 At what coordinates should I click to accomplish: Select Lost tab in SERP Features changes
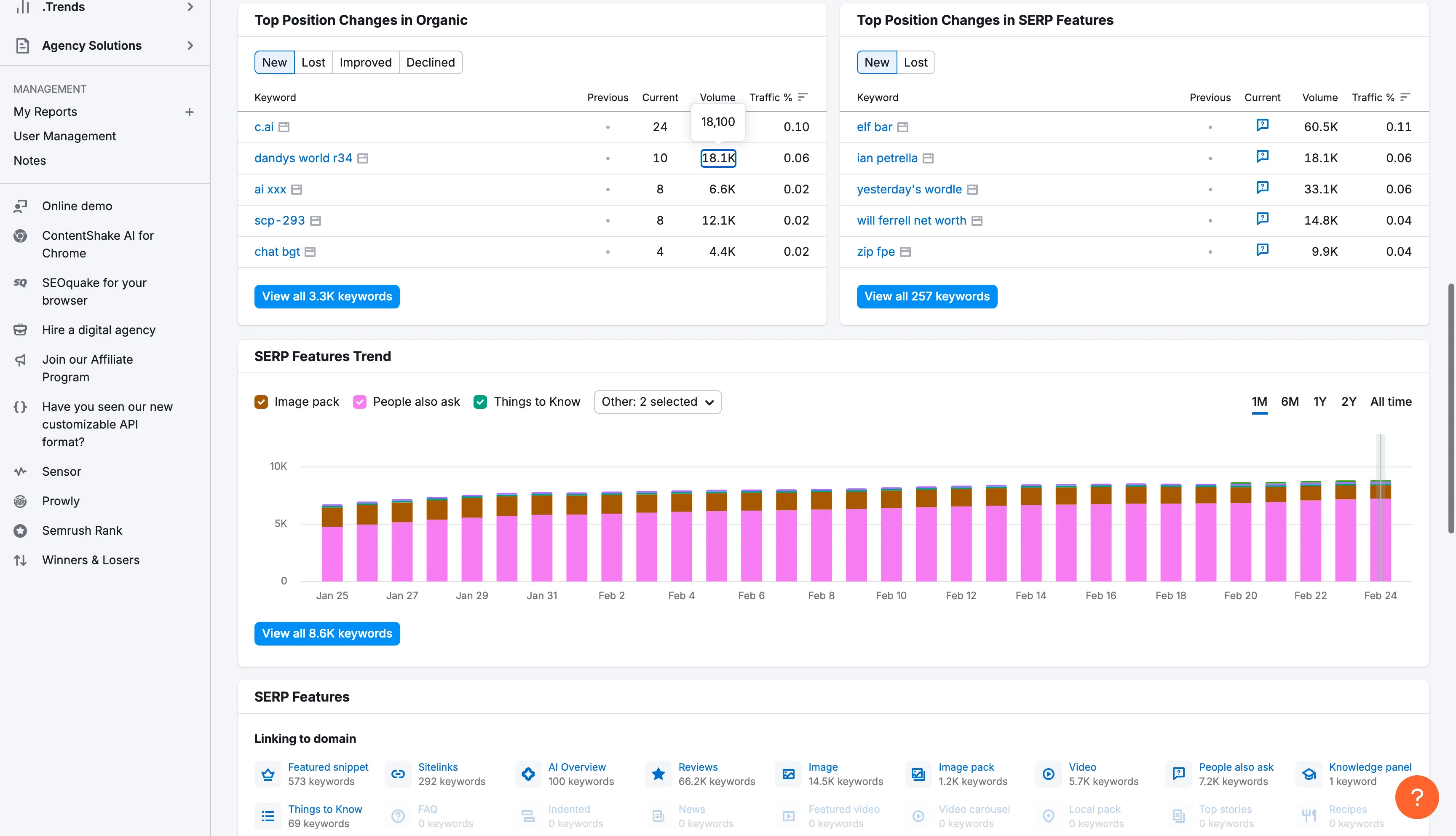pyautogui.click(x=915, y=62)
